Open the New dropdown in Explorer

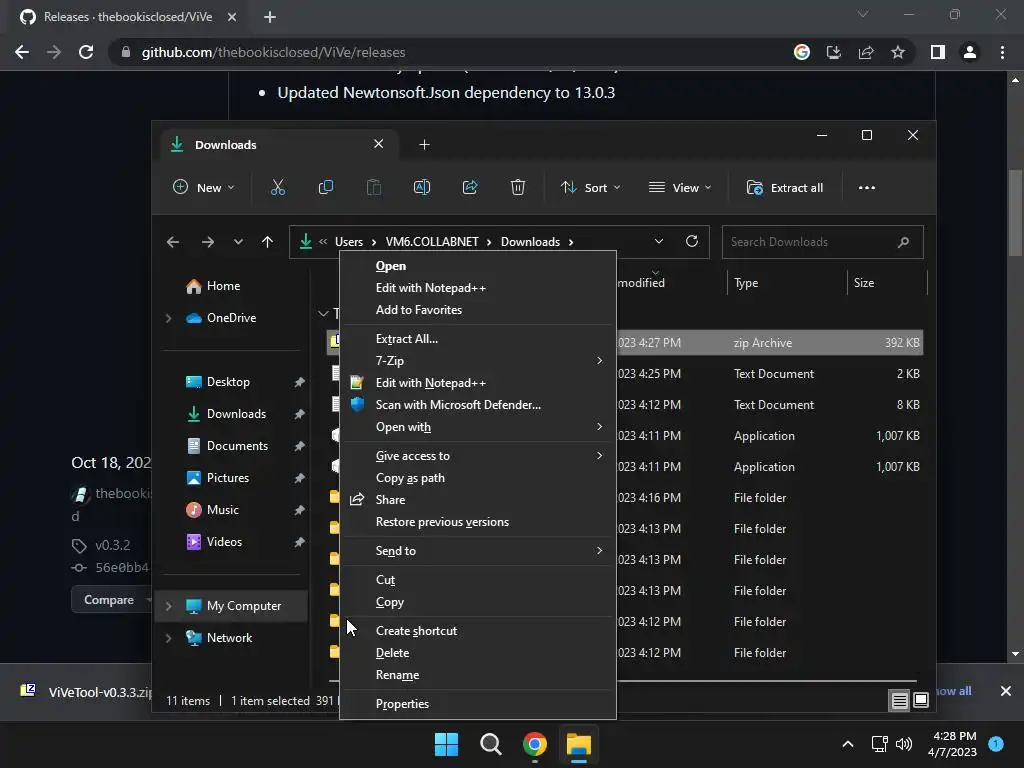204,188
